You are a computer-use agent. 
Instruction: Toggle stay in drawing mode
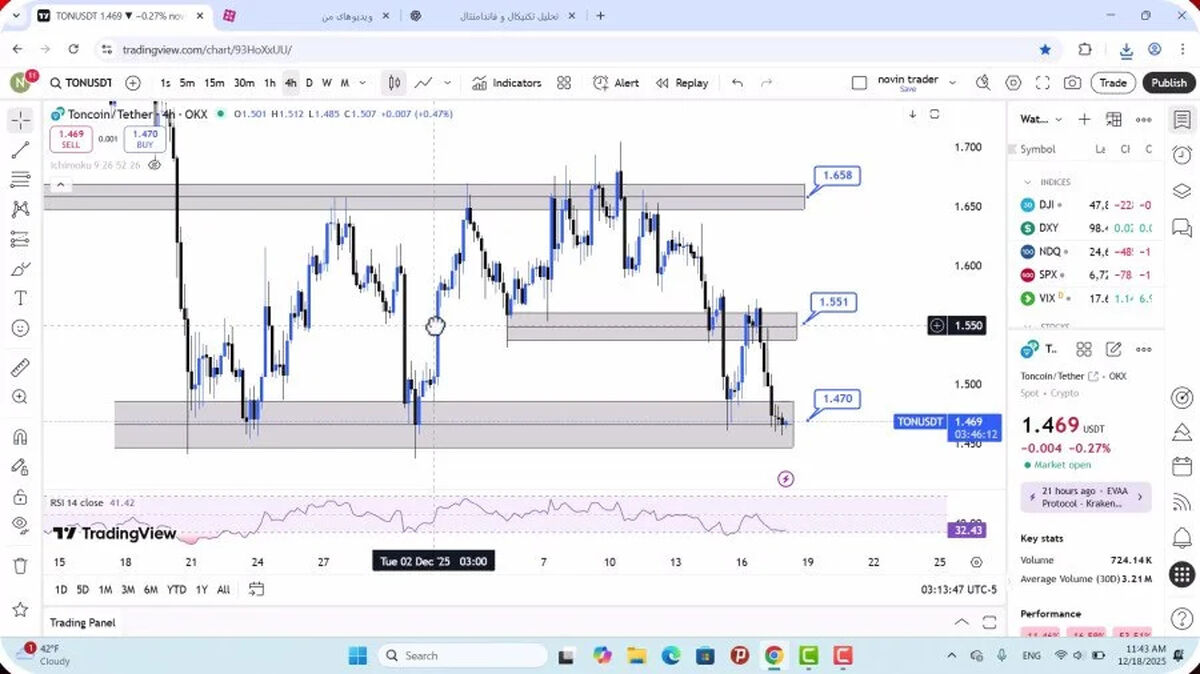[x=20, y=466]
